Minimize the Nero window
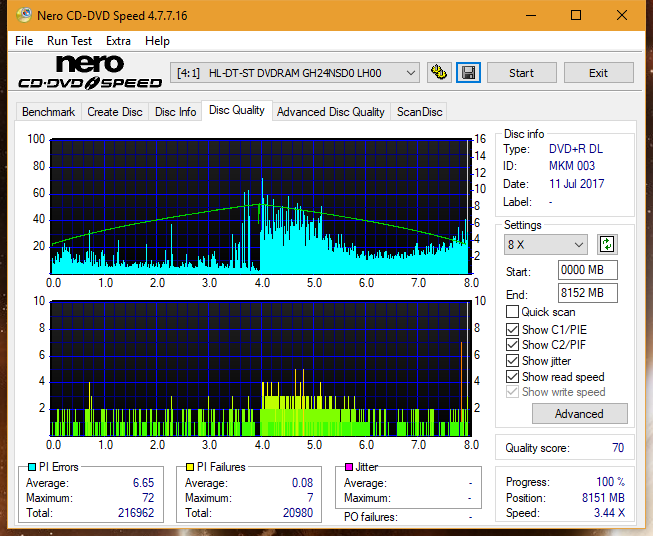The height and width of the screenshot is (536, 653). coord(531,15)
